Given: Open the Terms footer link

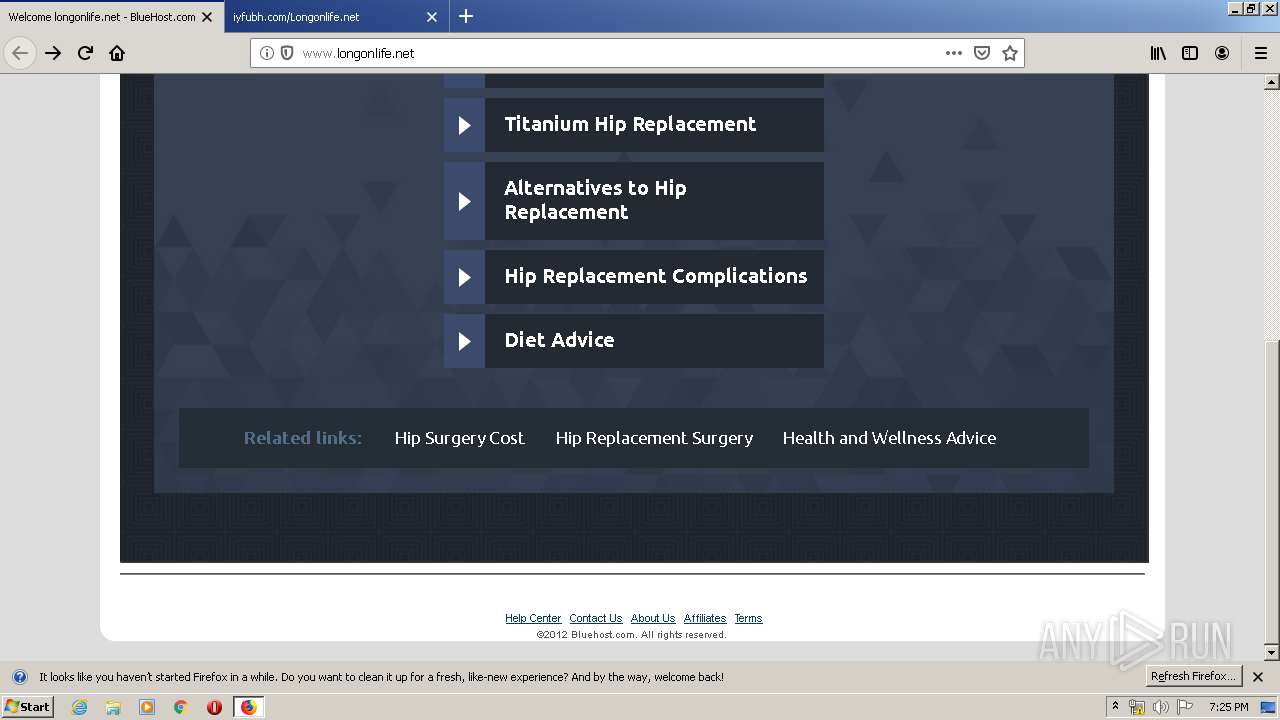Looking at the screenshot, I should 748,618.
